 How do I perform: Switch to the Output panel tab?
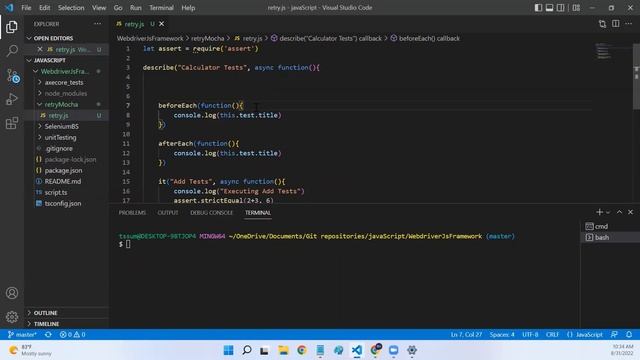pos(168,213)
